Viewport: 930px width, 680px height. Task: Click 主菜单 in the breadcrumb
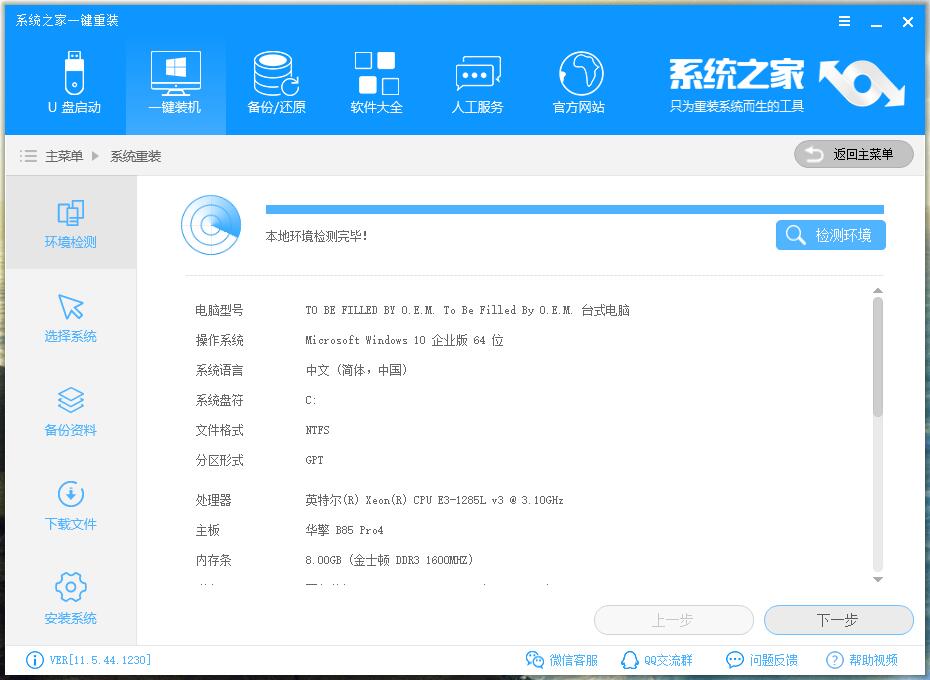[64, 156]
